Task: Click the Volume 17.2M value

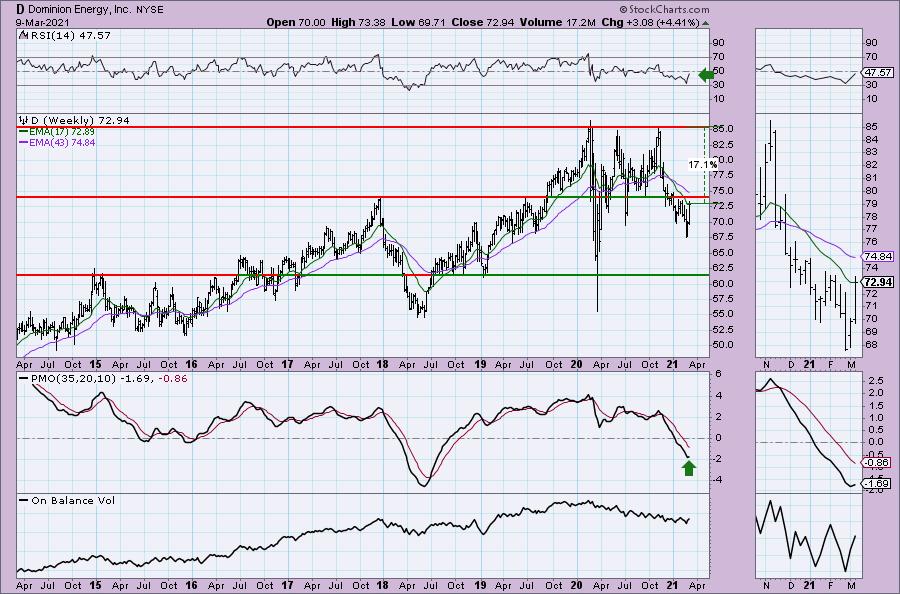Action: pos(558,22)
